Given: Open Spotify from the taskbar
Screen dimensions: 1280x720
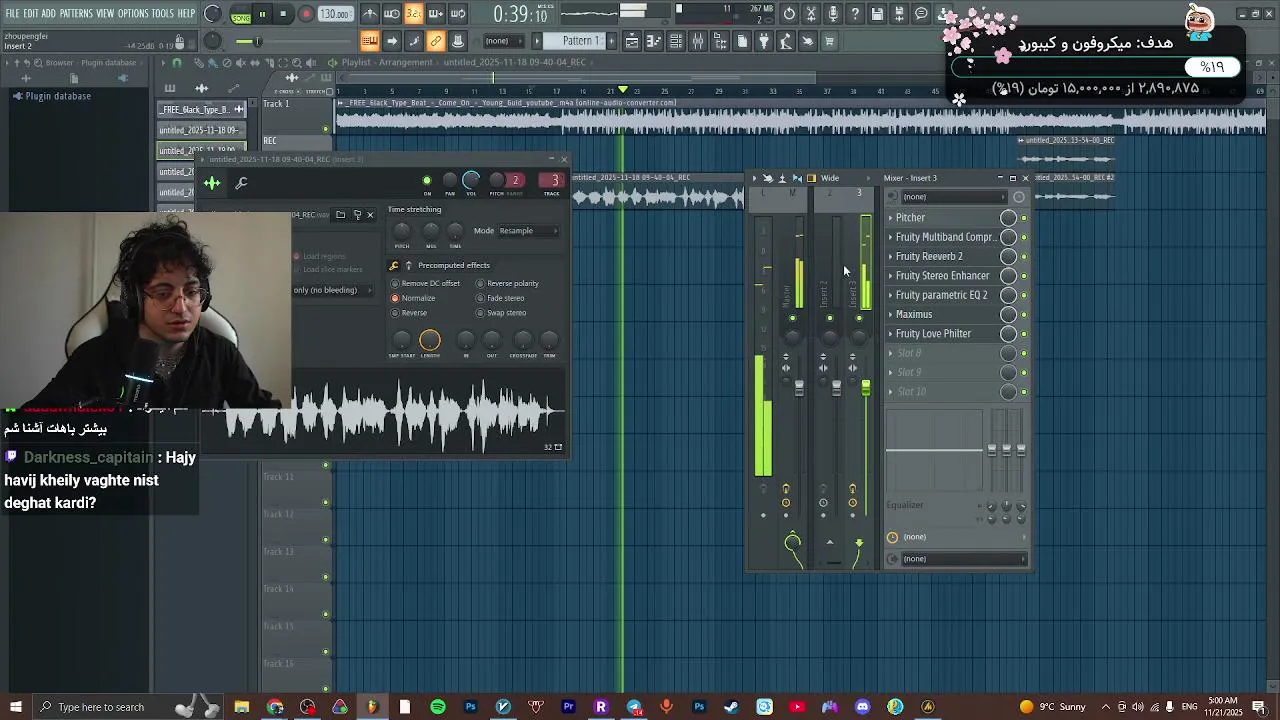Looking at the screenshot, I should pos(438,707).
